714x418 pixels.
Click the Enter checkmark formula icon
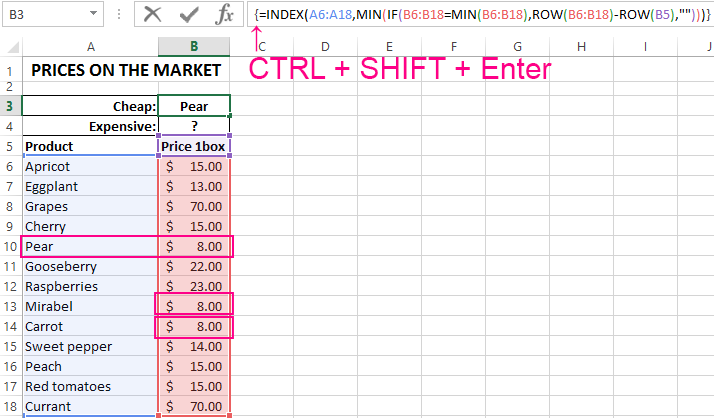point(188,15)
